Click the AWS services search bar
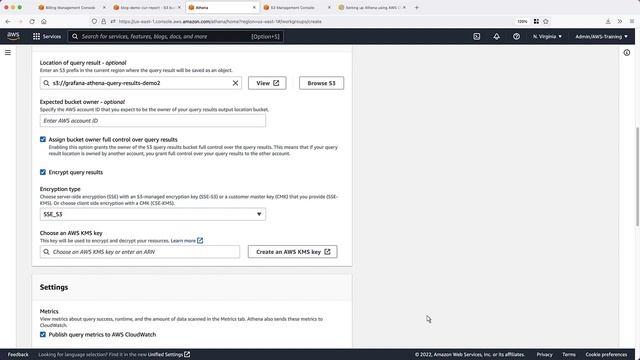Viewport: 640px width, 360px height. pos(176,36)
